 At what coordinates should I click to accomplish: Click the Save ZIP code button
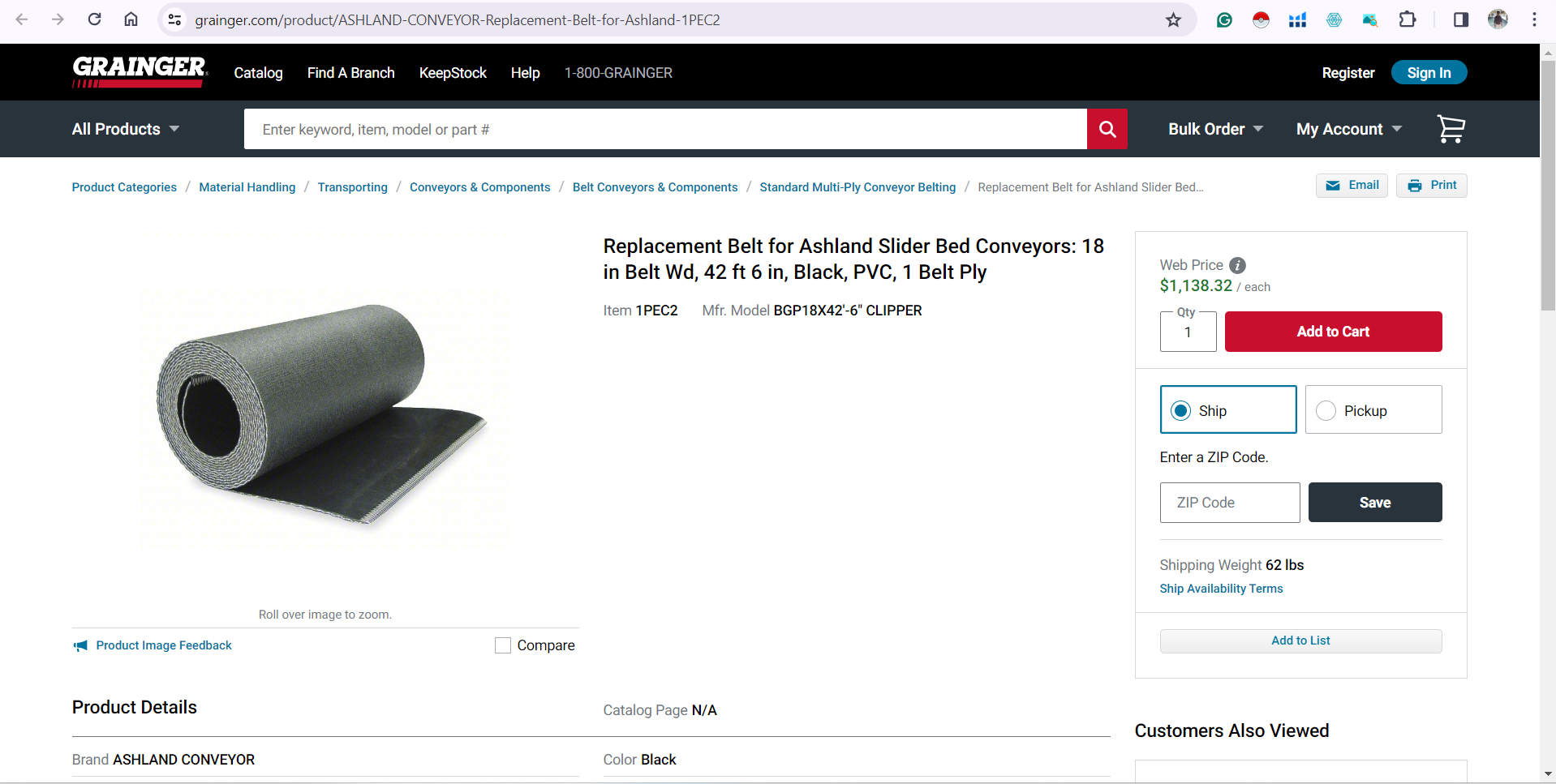(1374, 503)
